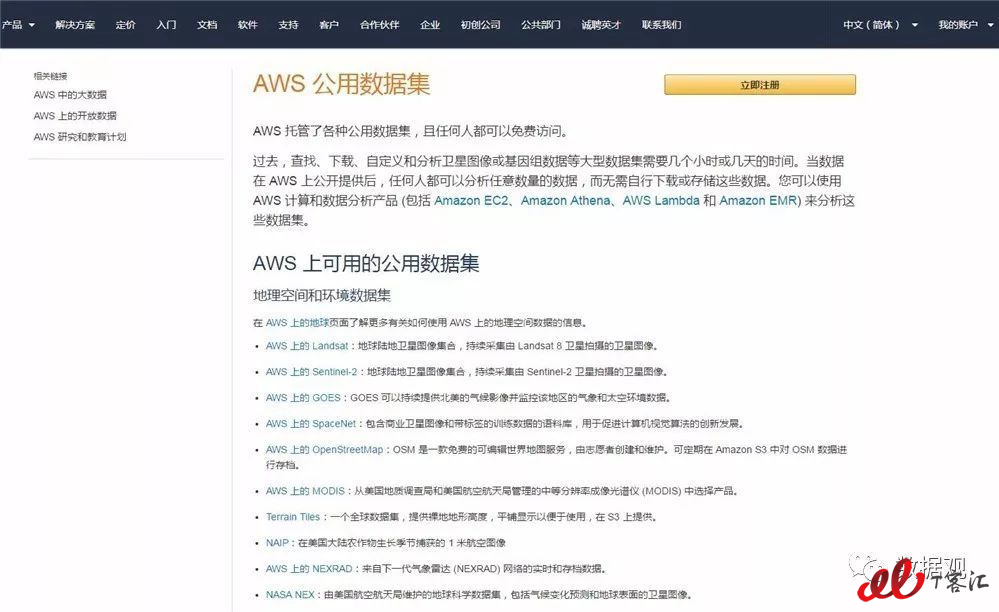Open the AWS 上的 OpenStreetMap link
The image size is (999, 612).
[x=324, y=450]
